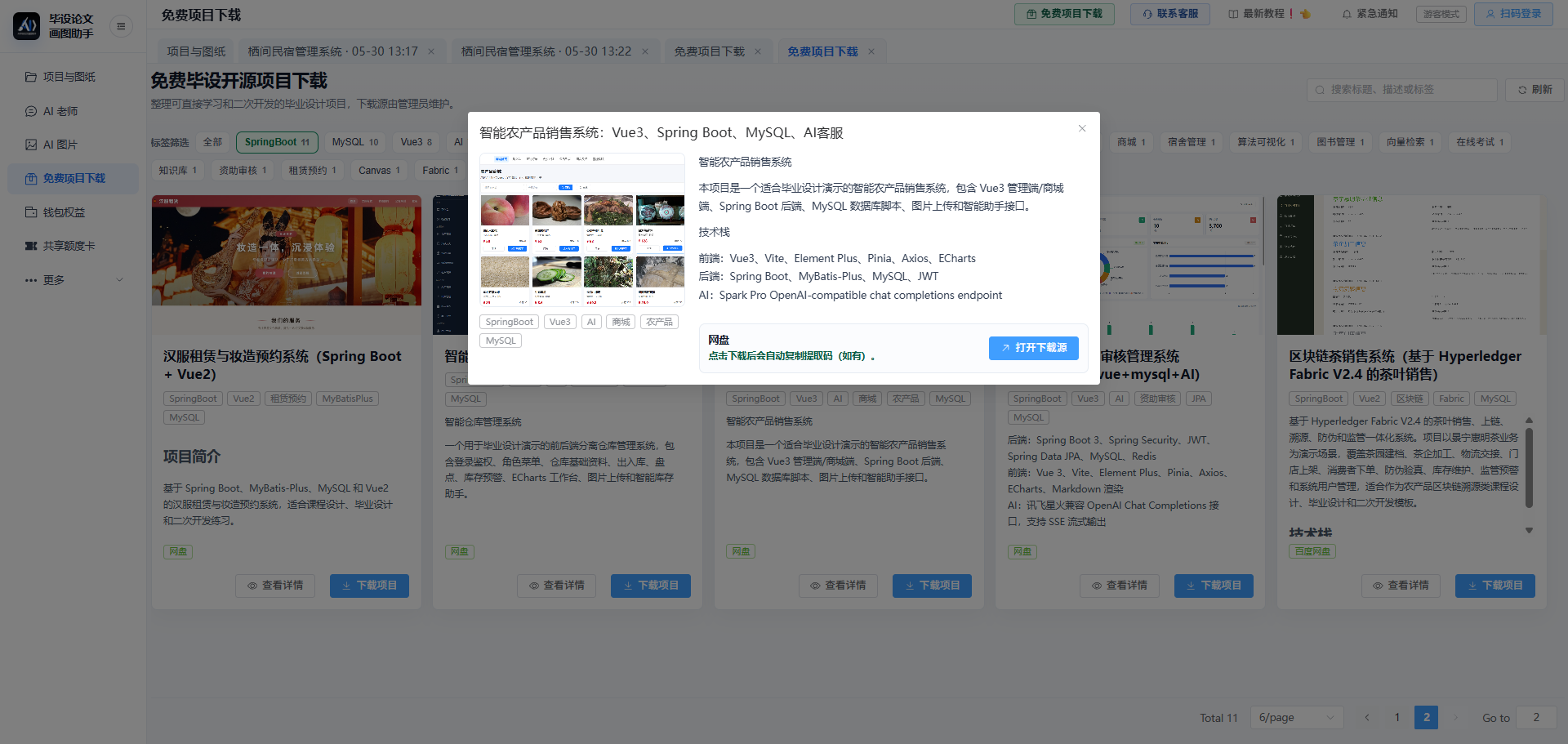1568x744 pixels.
Task: Toggle the Fabric 1 tag filter
Action: tap(440, 171)
